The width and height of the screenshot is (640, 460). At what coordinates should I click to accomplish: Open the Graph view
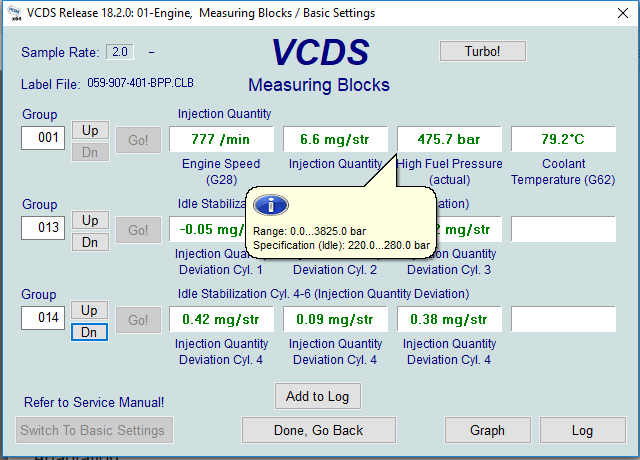coord(487,431)
